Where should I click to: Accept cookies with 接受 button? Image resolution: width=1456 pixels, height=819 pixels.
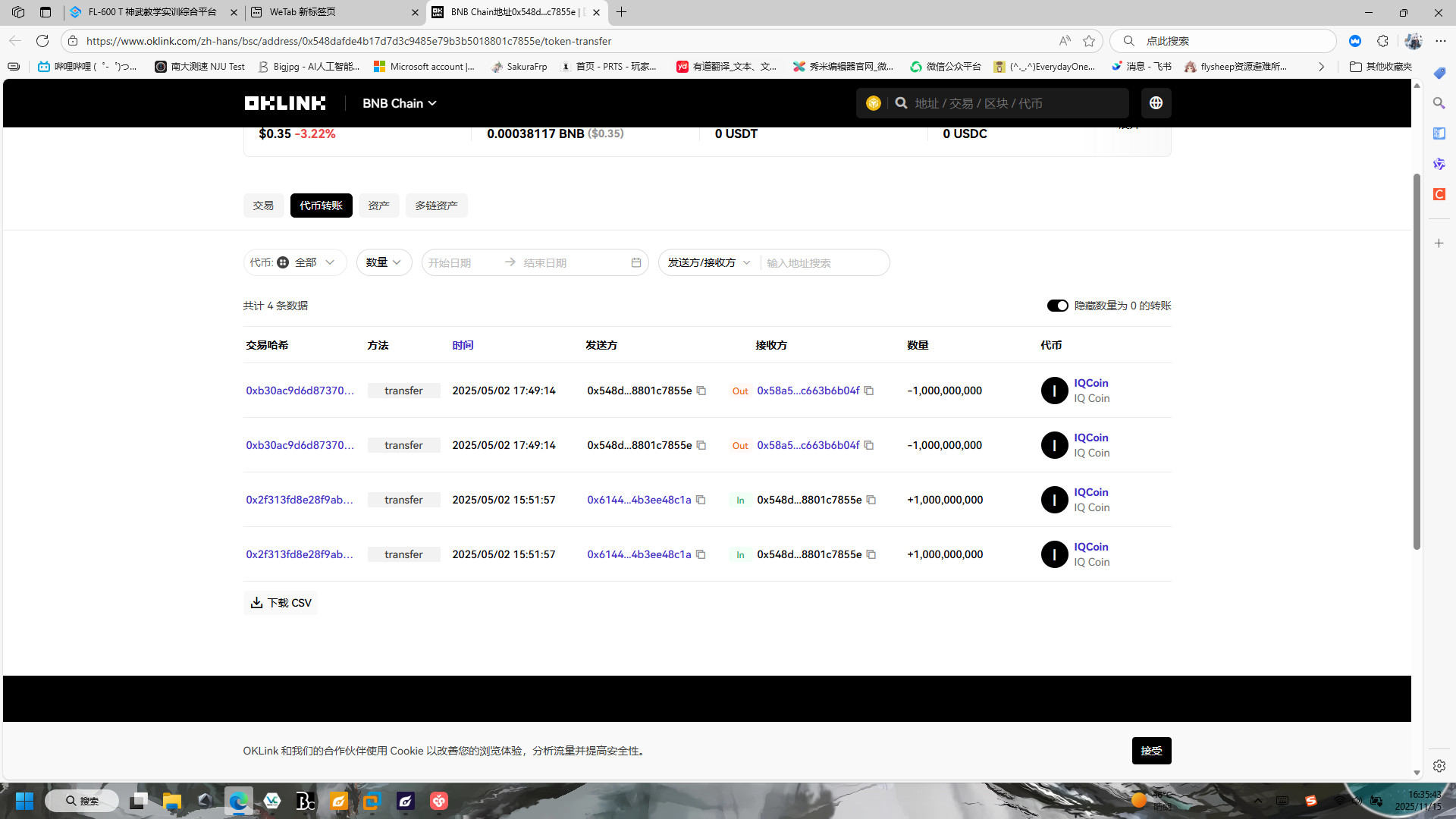(1151, 751)
